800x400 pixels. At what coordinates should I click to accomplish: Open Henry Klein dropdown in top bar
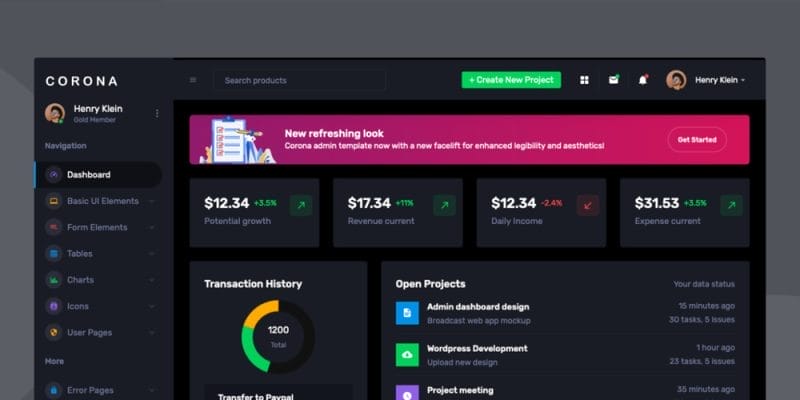click(x=706, y=80)
